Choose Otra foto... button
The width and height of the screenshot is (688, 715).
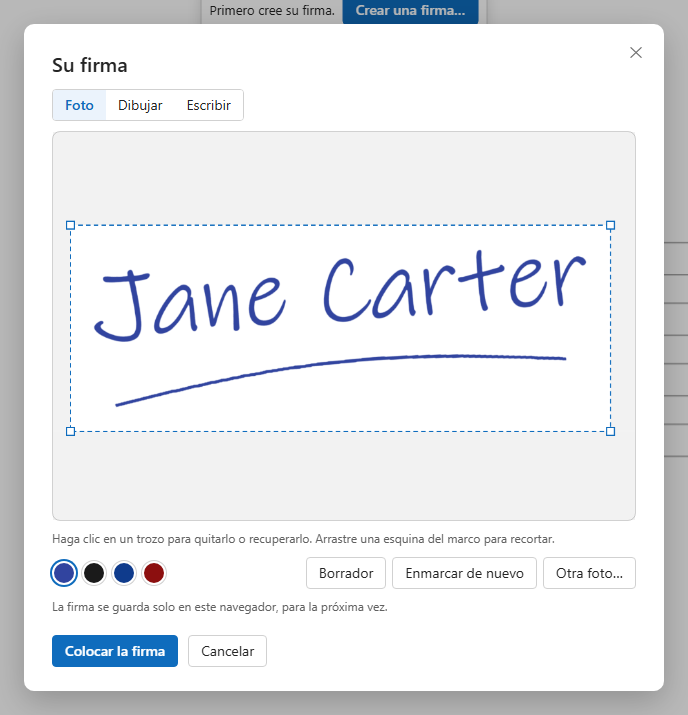(589, 573)
